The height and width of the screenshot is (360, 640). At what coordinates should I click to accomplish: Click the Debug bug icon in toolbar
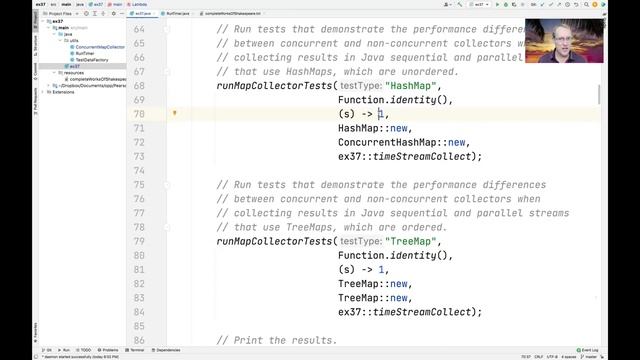(506, 4)
